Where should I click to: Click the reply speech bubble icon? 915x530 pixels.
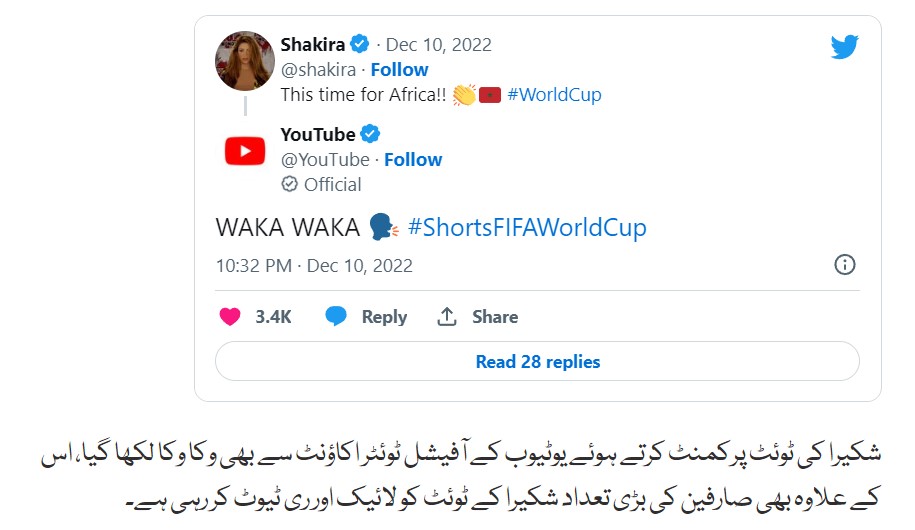pos(336,317)
